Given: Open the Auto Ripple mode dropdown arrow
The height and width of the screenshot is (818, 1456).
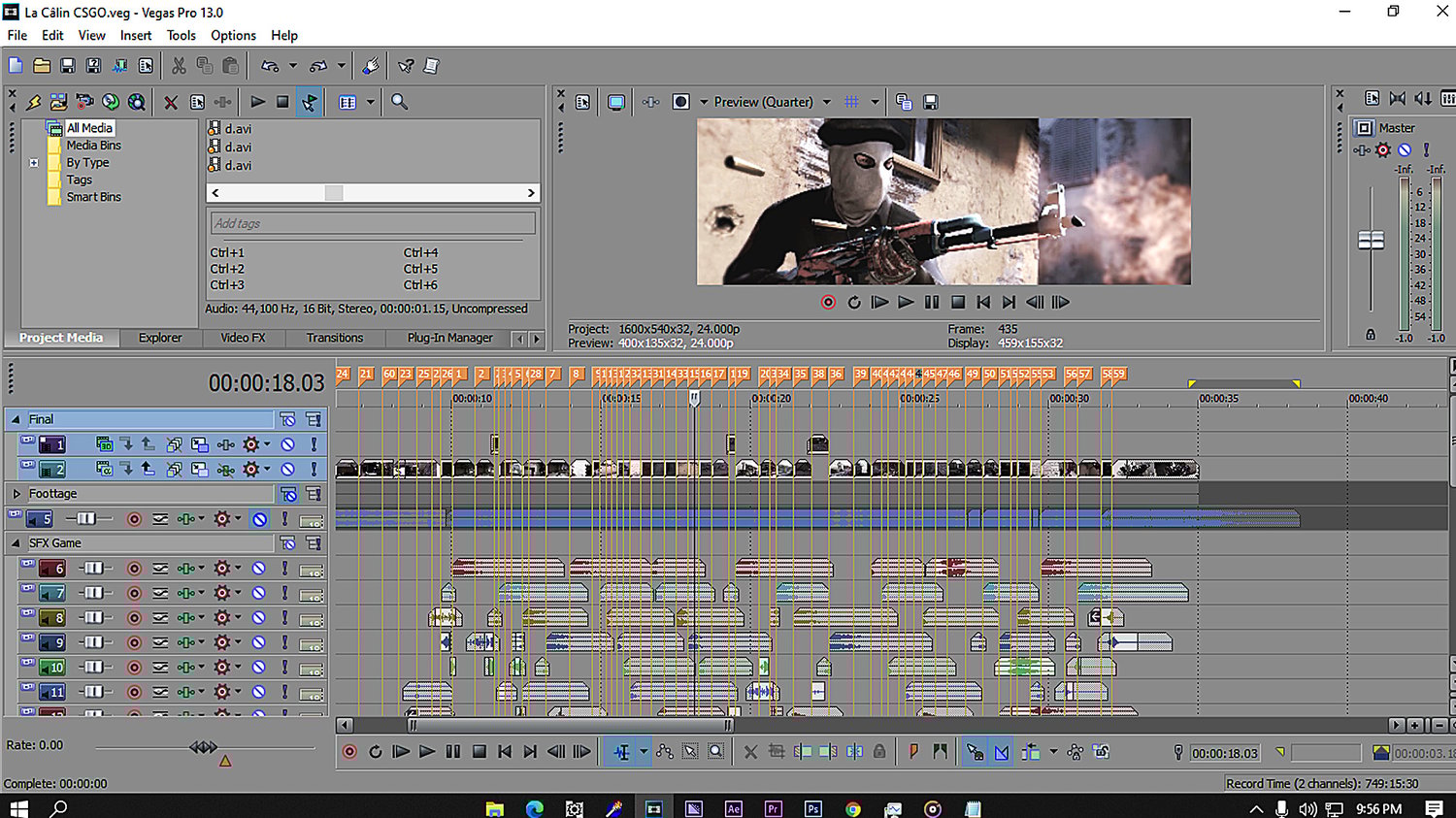Looking at the screenshot, I should coord(1053,752).
